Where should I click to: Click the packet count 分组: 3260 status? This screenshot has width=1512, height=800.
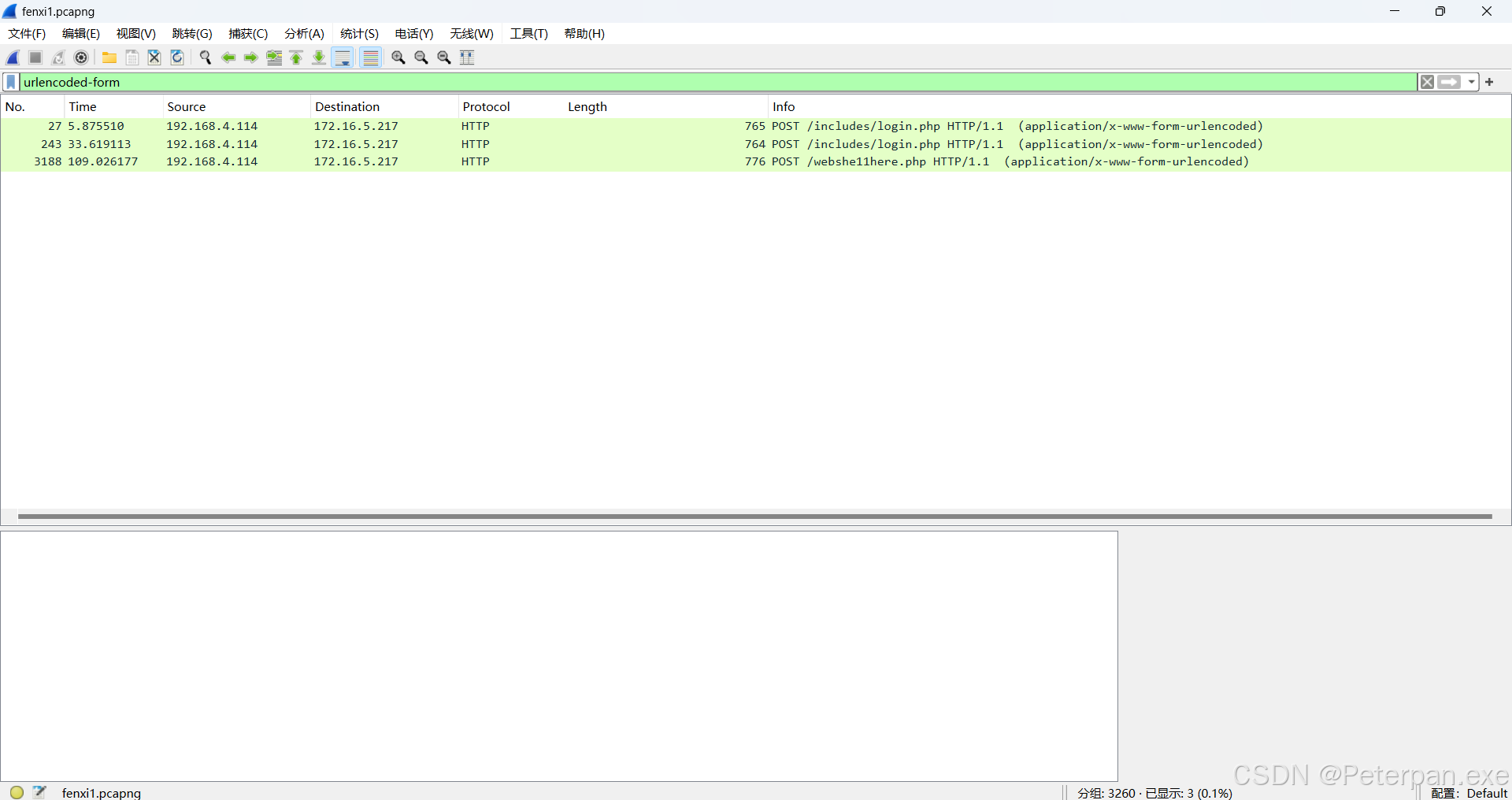click(x=1154, y=793)
